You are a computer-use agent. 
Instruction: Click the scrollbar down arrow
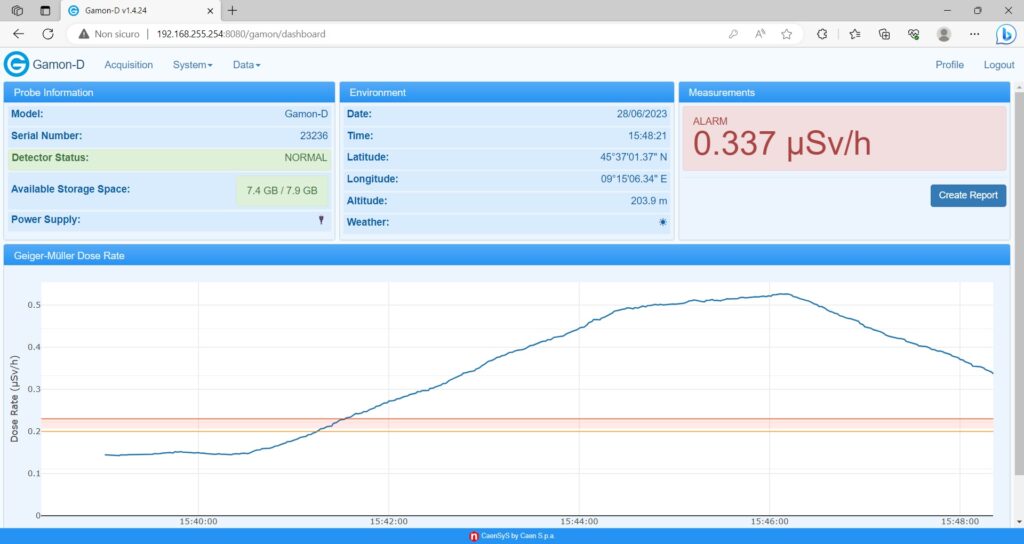tap(1018, 522)
